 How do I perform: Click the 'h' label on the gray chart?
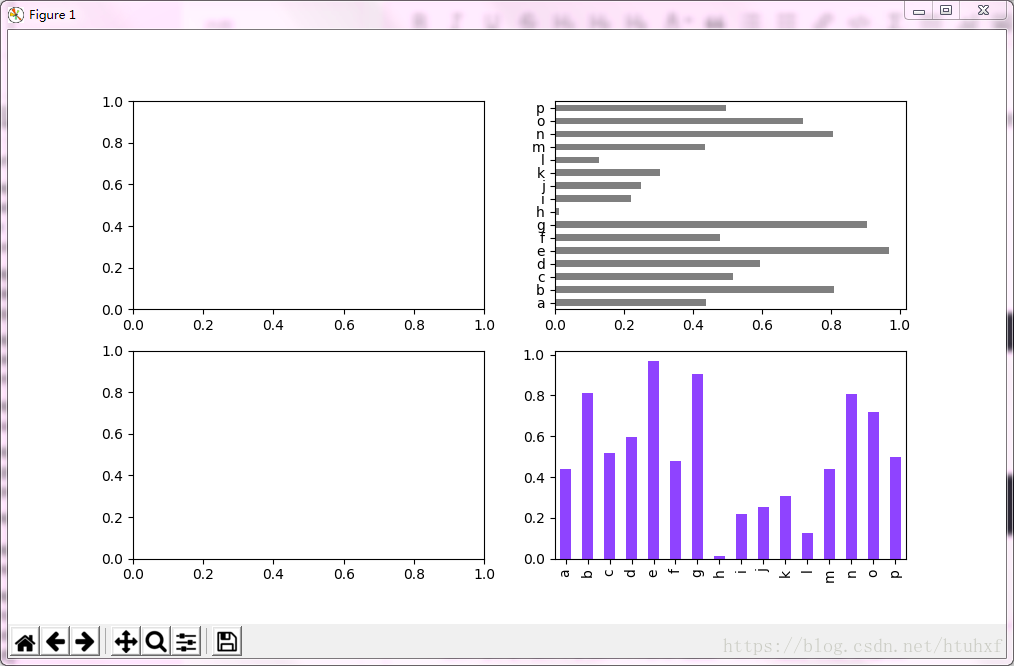(x=541, y=211)
